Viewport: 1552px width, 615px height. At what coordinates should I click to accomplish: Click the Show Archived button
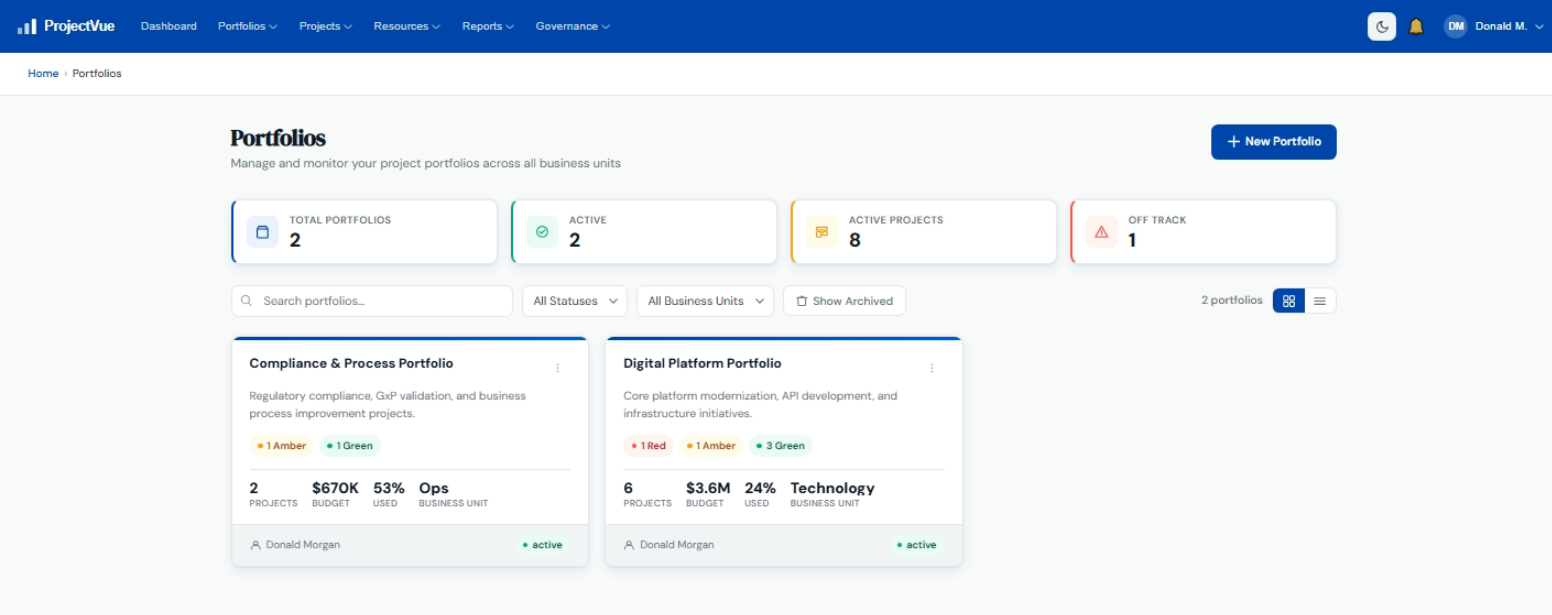(845, 301)
